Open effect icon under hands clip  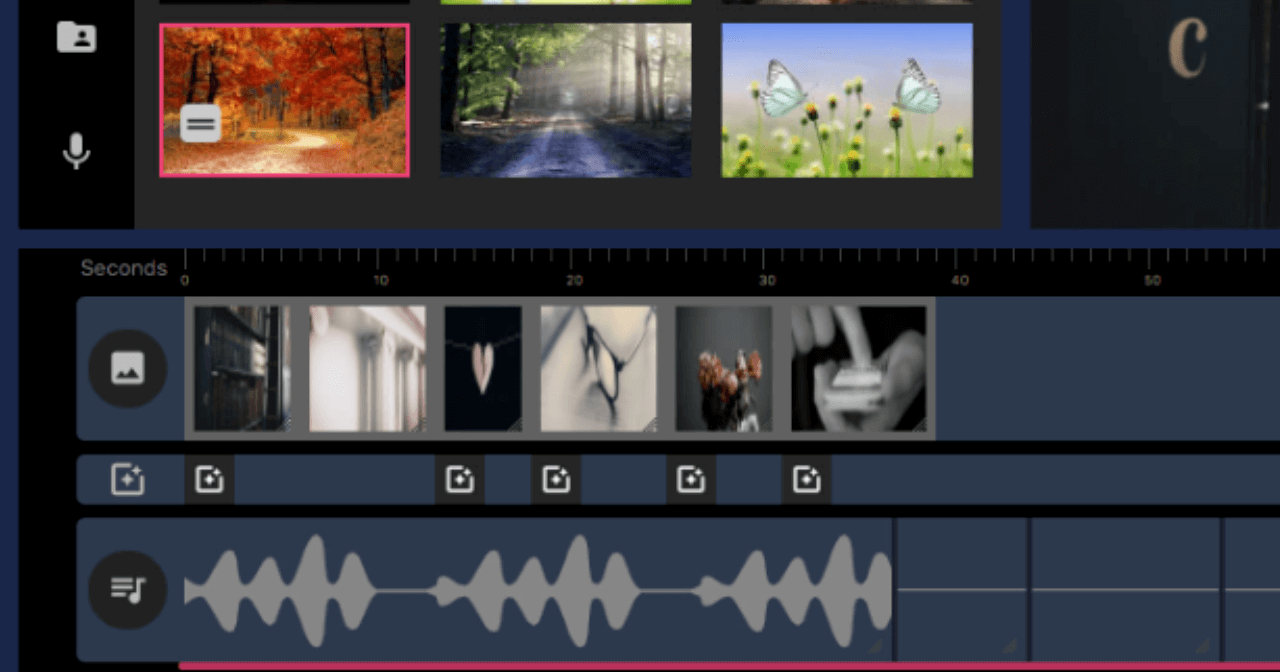click(807, 480)
